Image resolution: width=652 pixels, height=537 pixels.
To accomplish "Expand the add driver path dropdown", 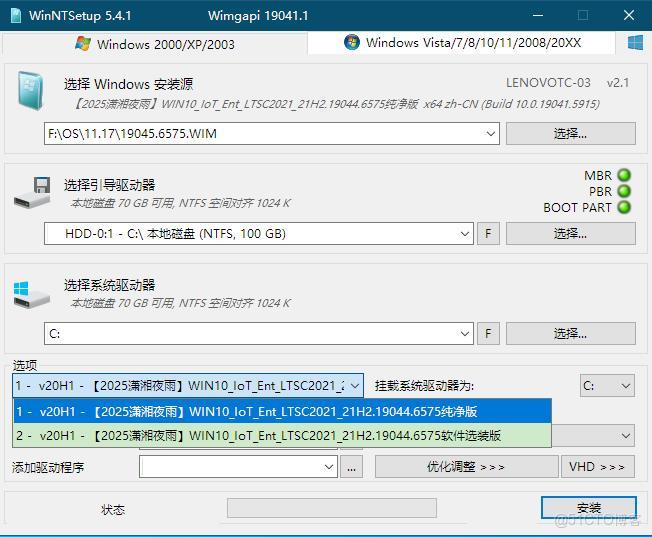I will point(328,467).
